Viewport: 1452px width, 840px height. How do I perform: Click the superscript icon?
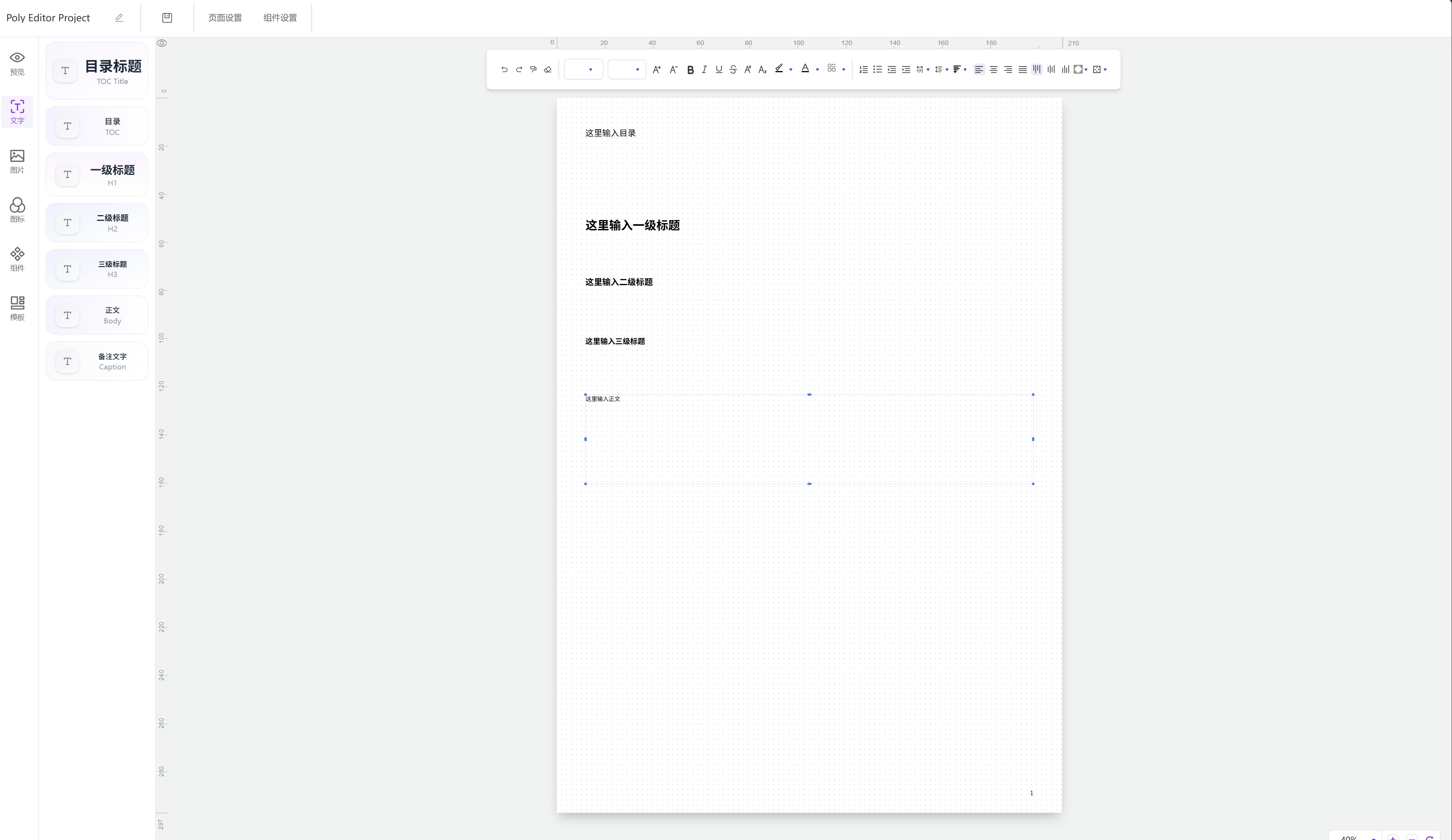tap(747, 70)
